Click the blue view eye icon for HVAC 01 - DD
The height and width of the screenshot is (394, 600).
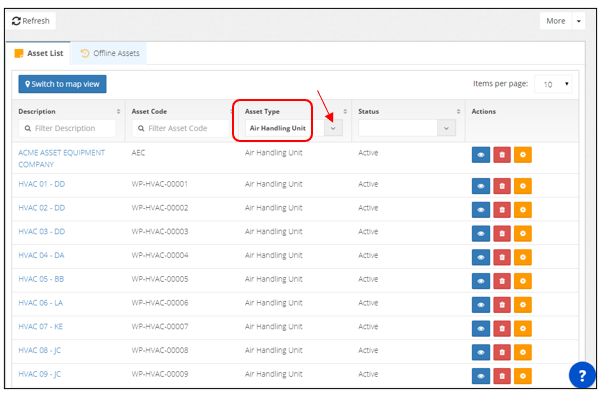(481, 186)
